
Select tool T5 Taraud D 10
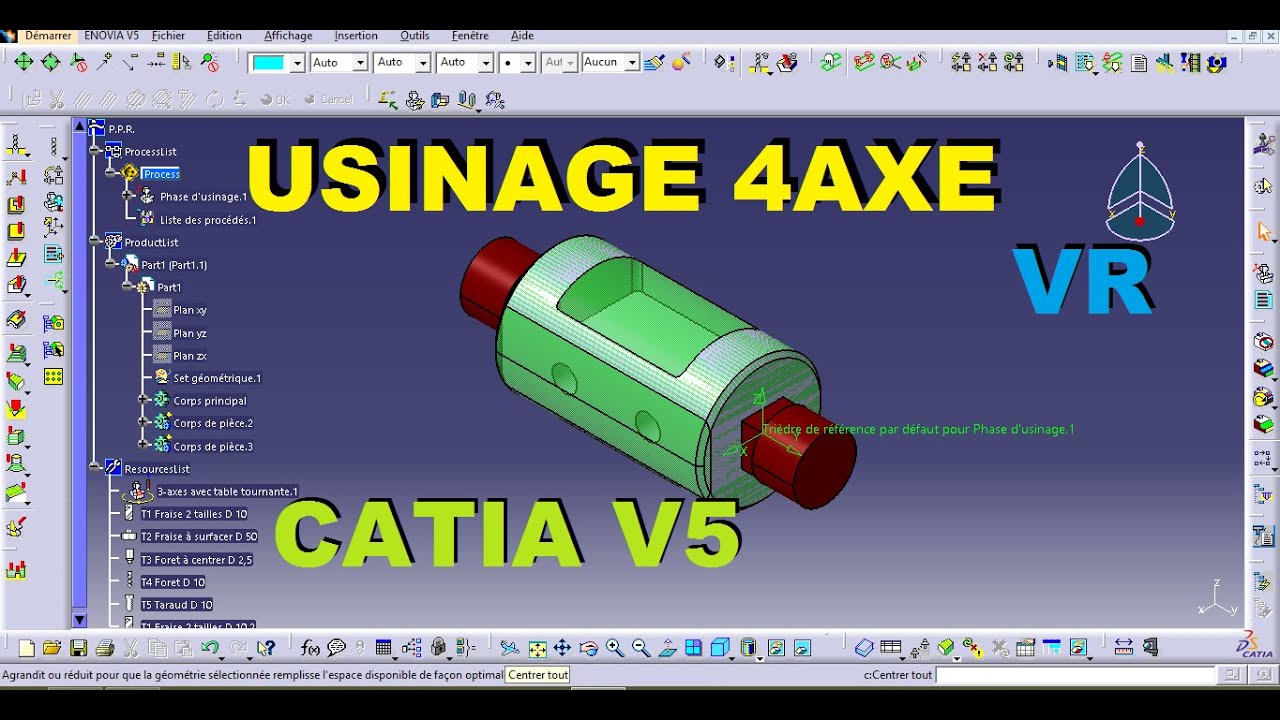tap(177, 605)
